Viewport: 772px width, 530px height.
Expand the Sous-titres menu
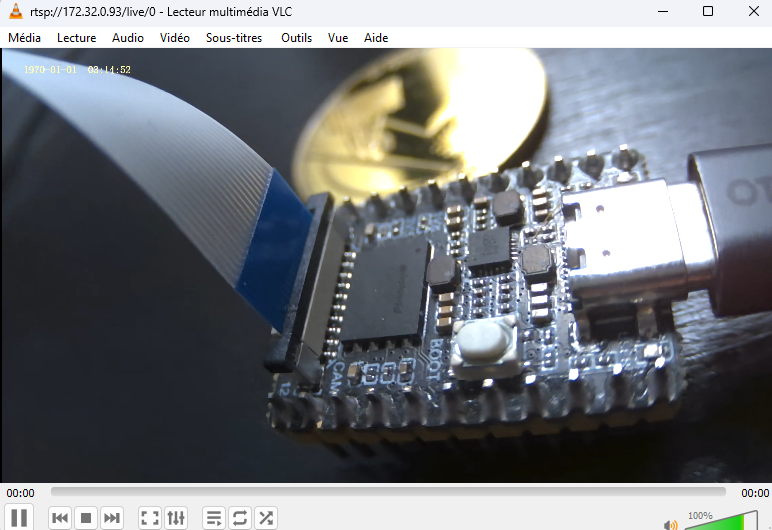(234, 38)
